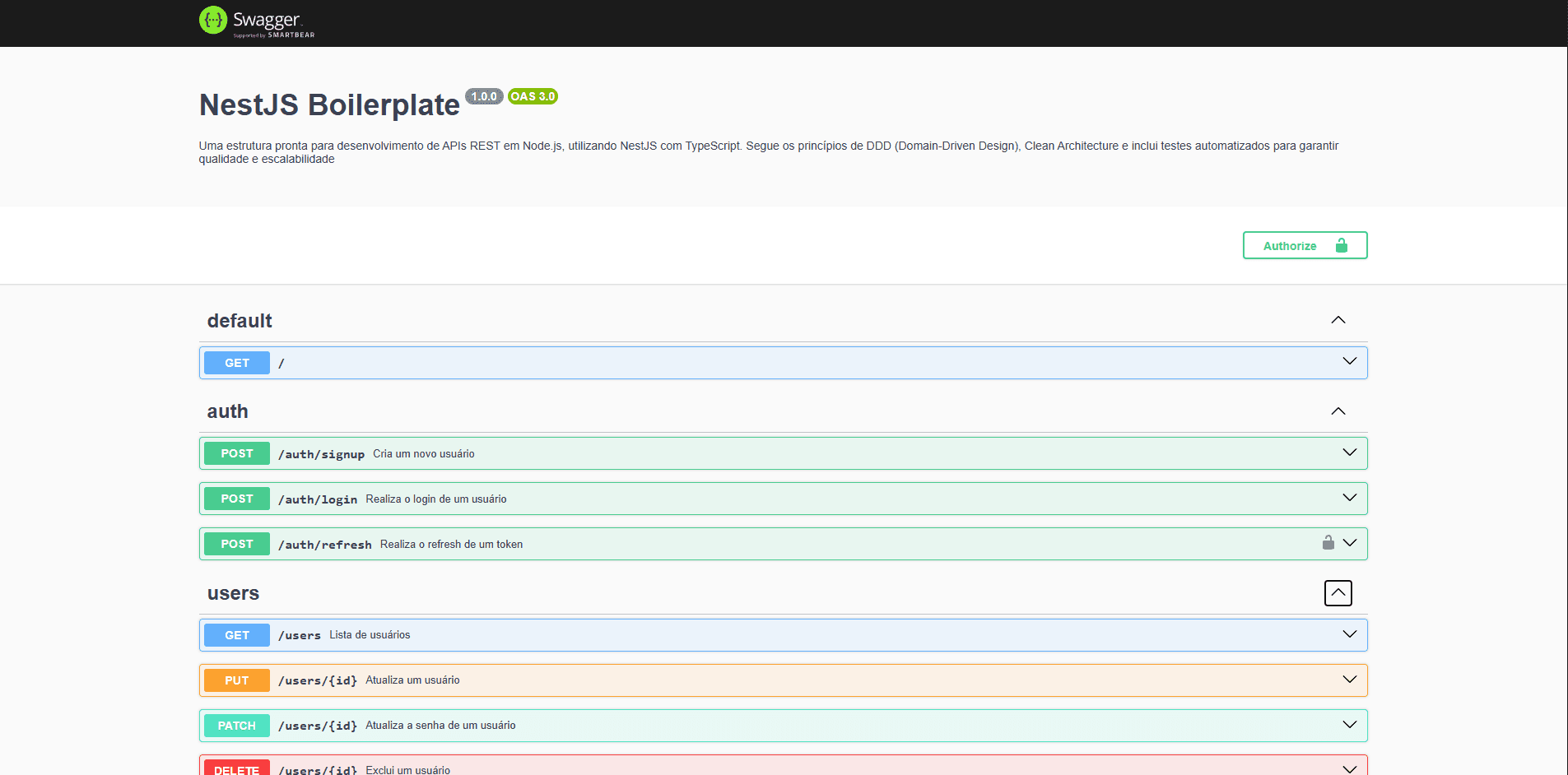Click the Swagger logo icon

coord(212,20)
